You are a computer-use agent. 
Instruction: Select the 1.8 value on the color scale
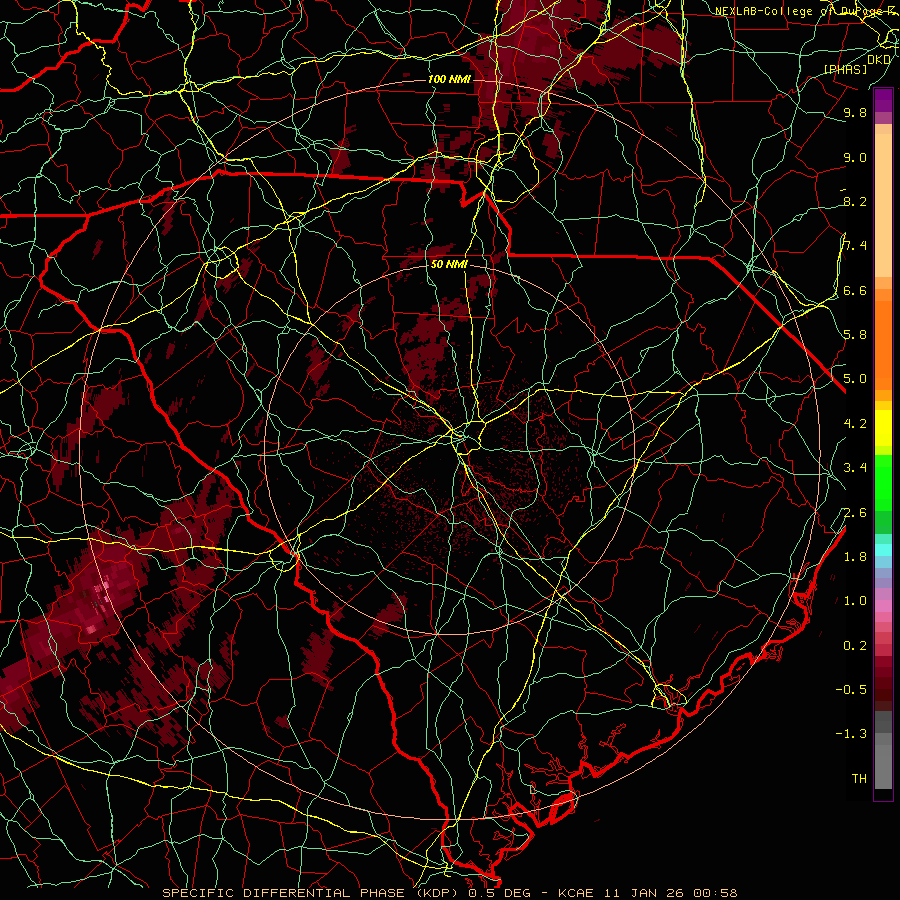coord(855,557)
